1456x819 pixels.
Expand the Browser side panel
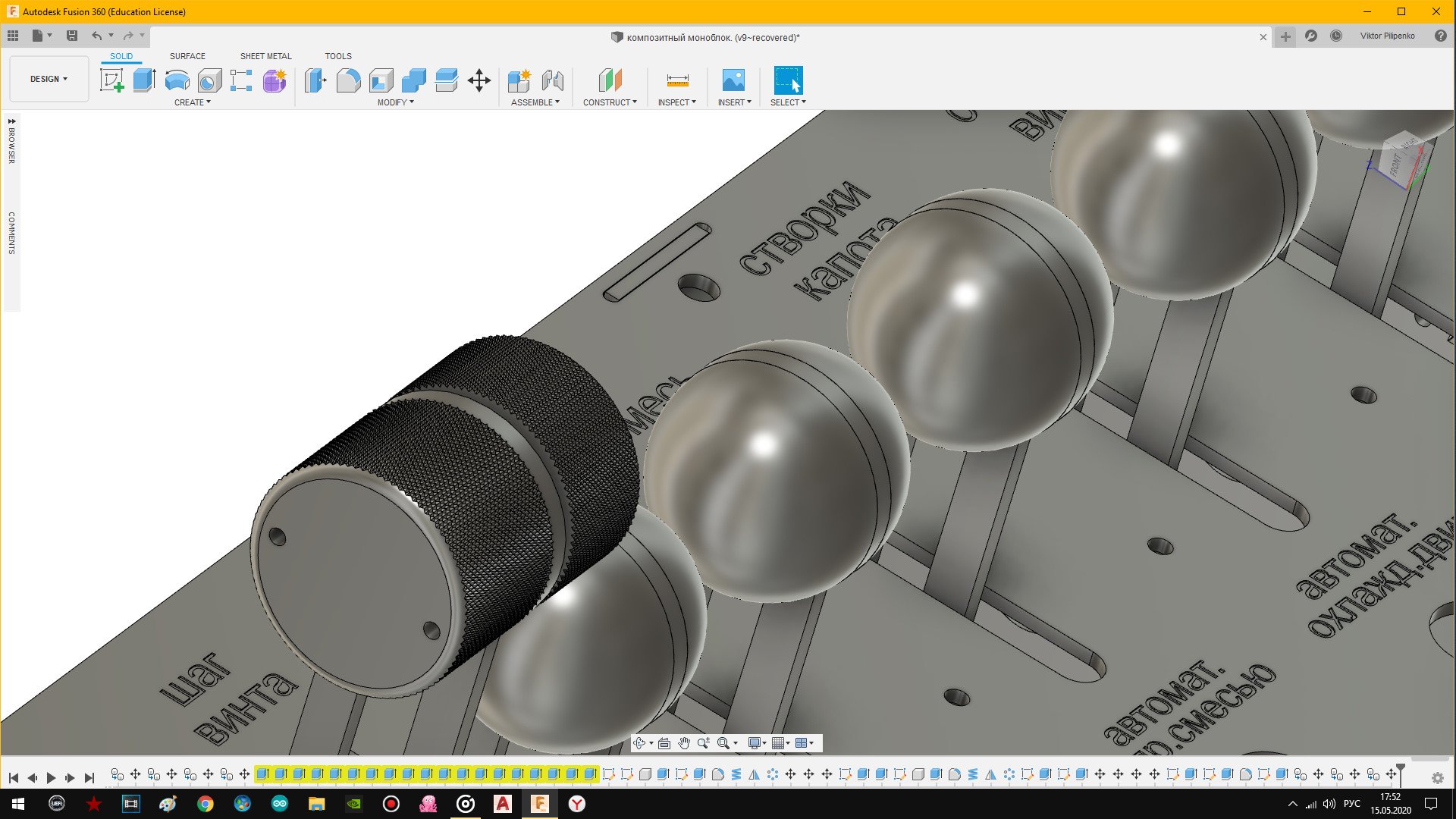click(11, 140)
